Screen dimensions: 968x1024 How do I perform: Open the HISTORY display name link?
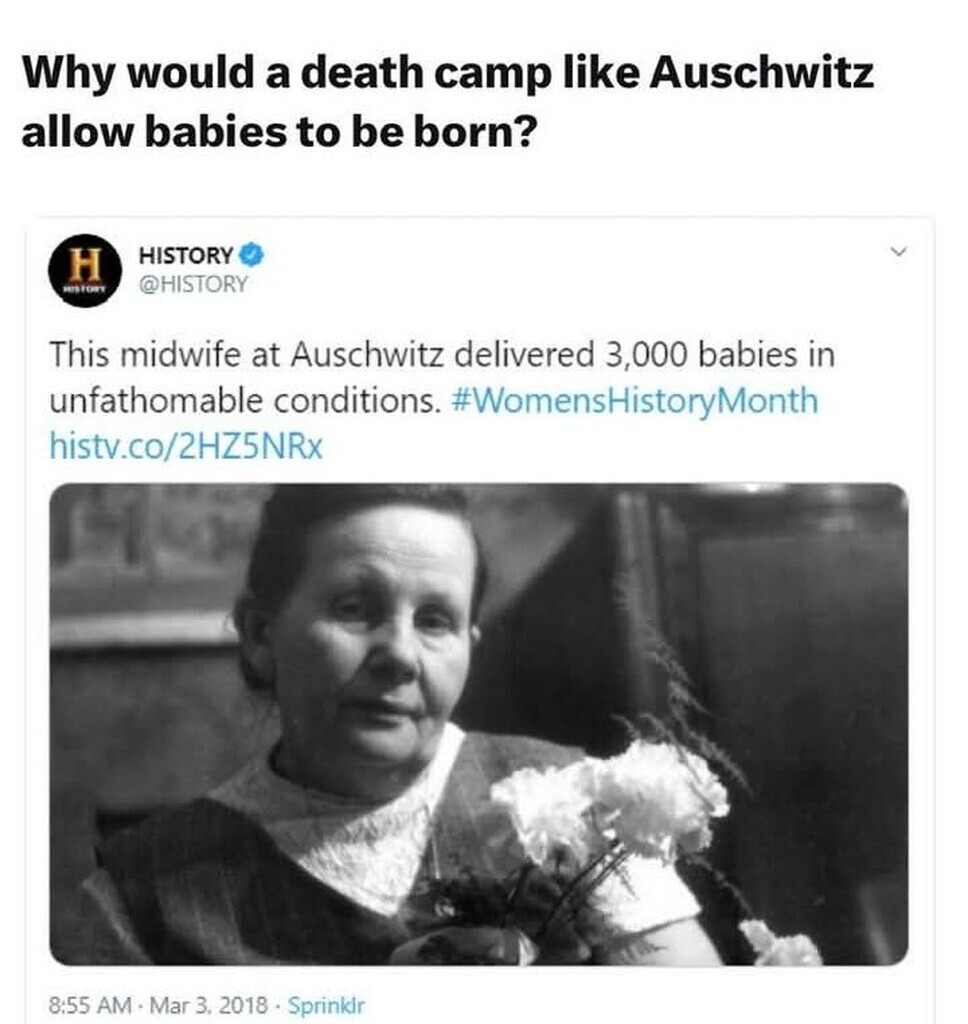pos(186,255)
